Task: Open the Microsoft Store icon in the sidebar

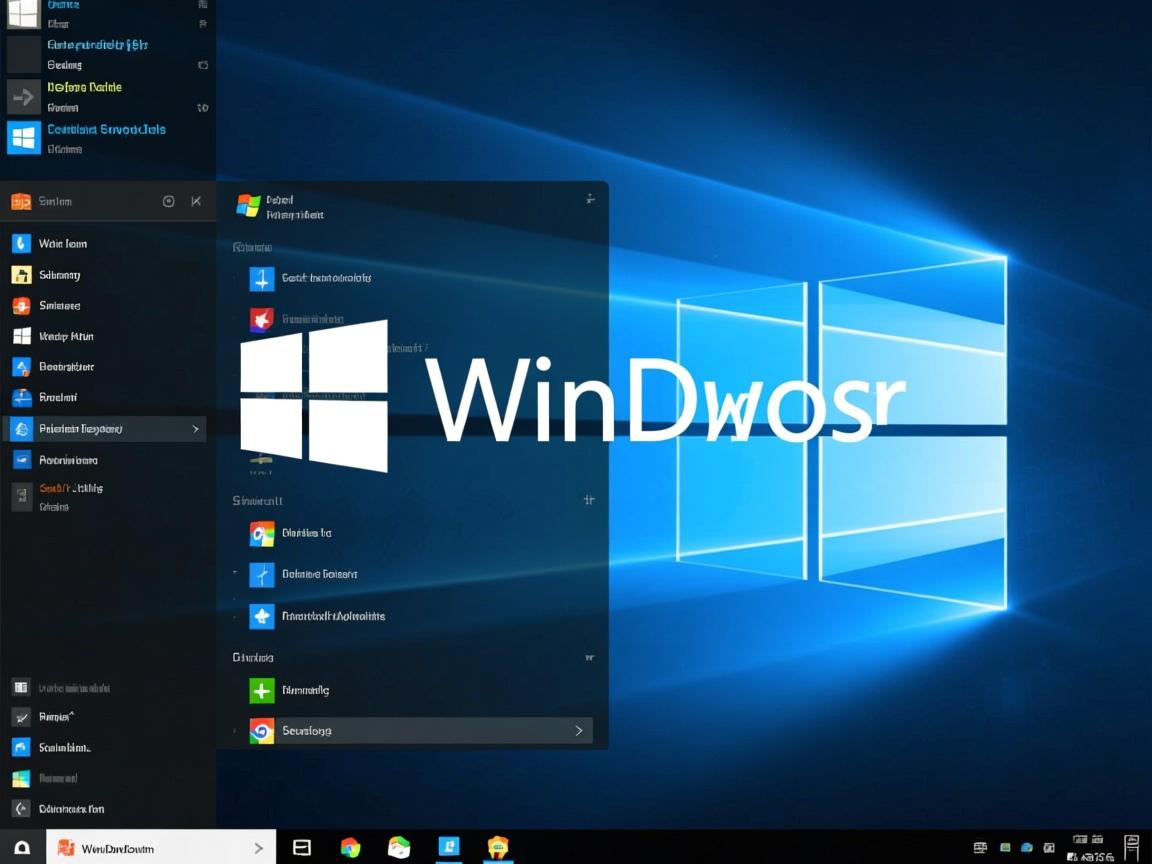Action: point(22,336)
